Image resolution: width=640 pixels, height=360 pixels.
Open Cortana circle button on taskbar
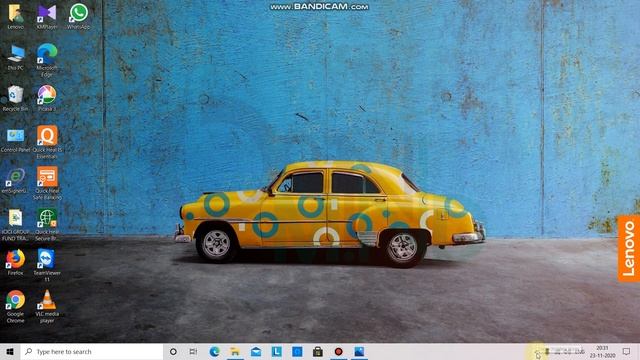tap(173, 351)
